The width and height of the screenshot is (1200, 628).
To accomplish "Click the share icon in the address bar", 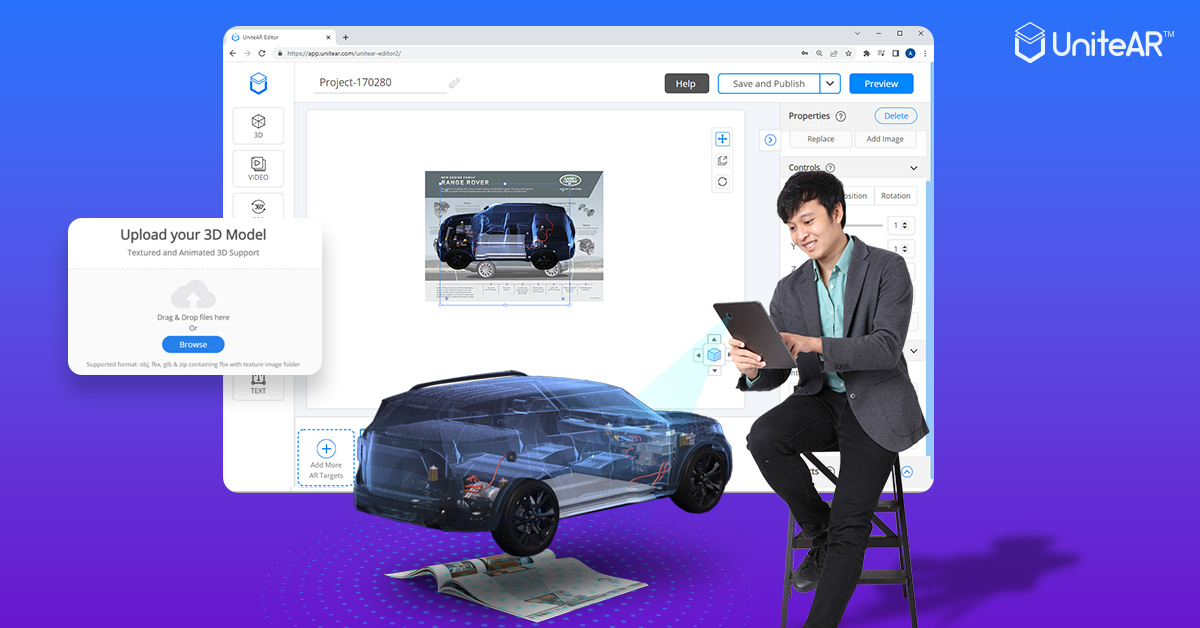I will click(x=834, y=53).
